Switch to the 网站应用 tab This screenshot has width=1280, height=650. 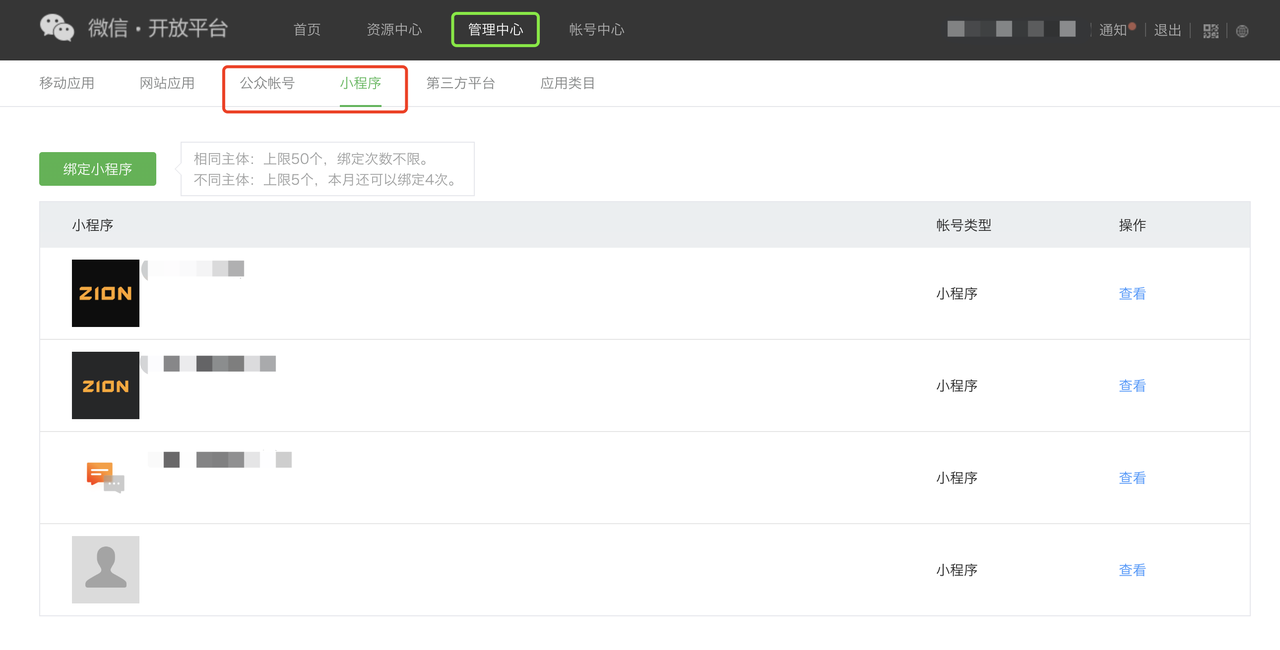point(167,83)
